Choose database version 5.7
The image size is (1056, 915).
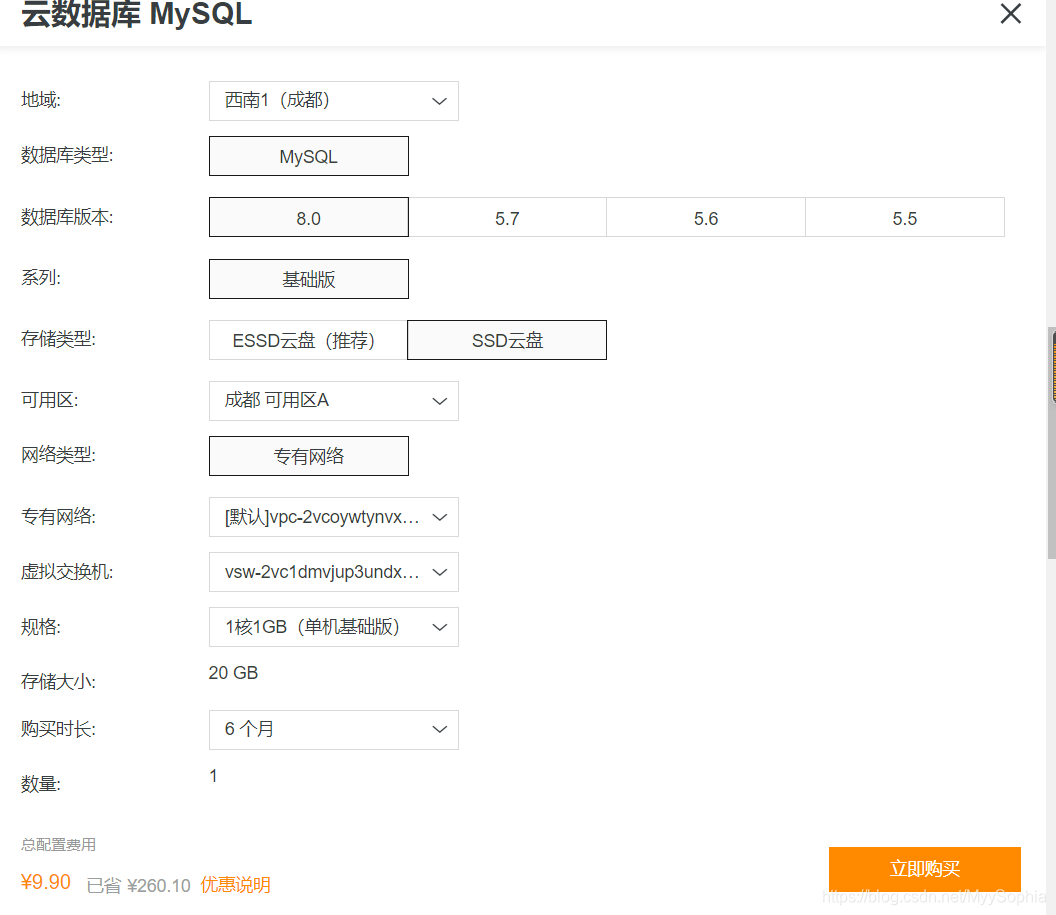click(507, 217)
